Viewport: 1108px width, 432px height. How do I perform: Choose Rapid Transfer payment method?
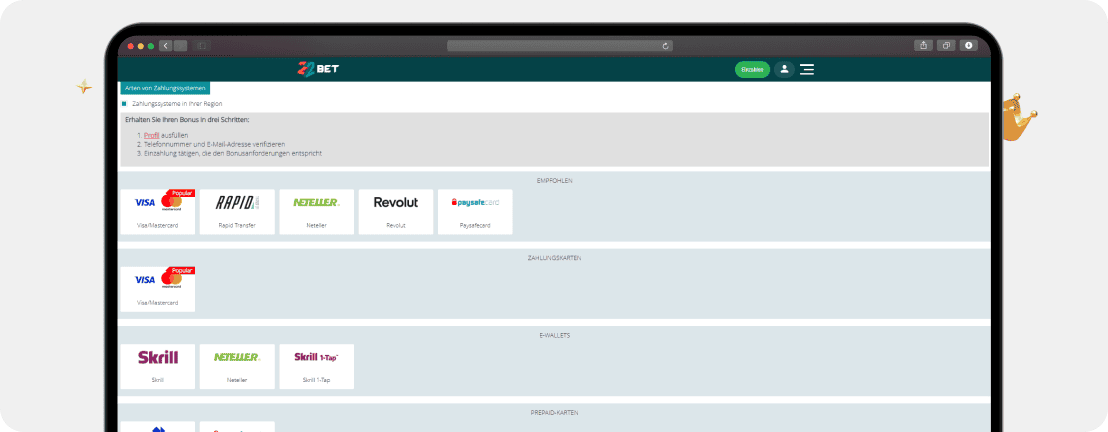click(x=237, y=211)
